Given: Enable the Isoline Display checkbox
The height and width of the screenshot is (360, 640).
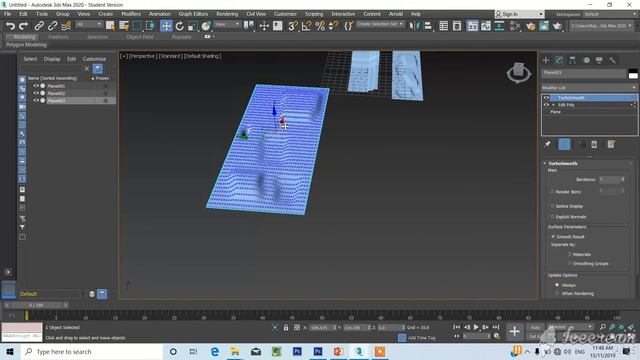Looking at the screenshot, I should click(x=553, y=206).
